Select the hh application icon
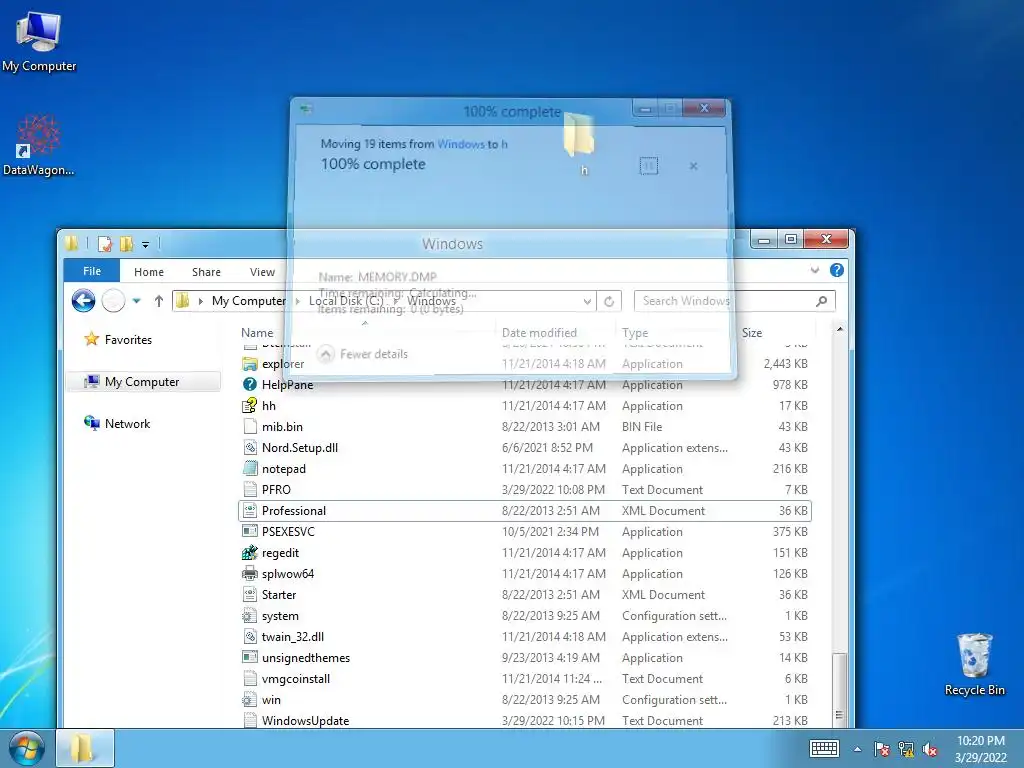Screen dimensions: 1024x768 249,406
